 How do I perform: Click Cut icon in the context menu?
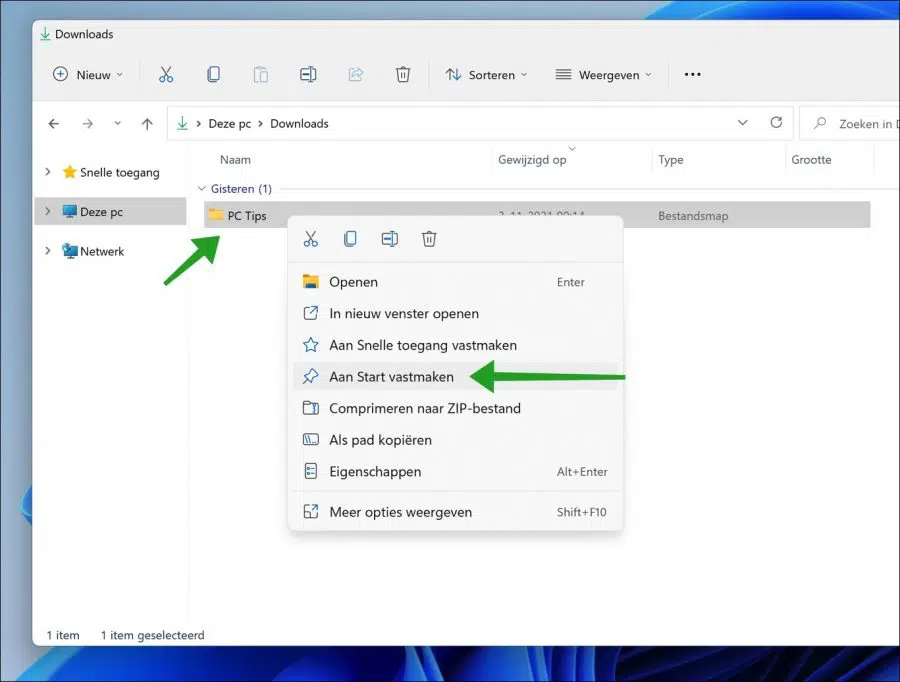(x=311, y=239)
